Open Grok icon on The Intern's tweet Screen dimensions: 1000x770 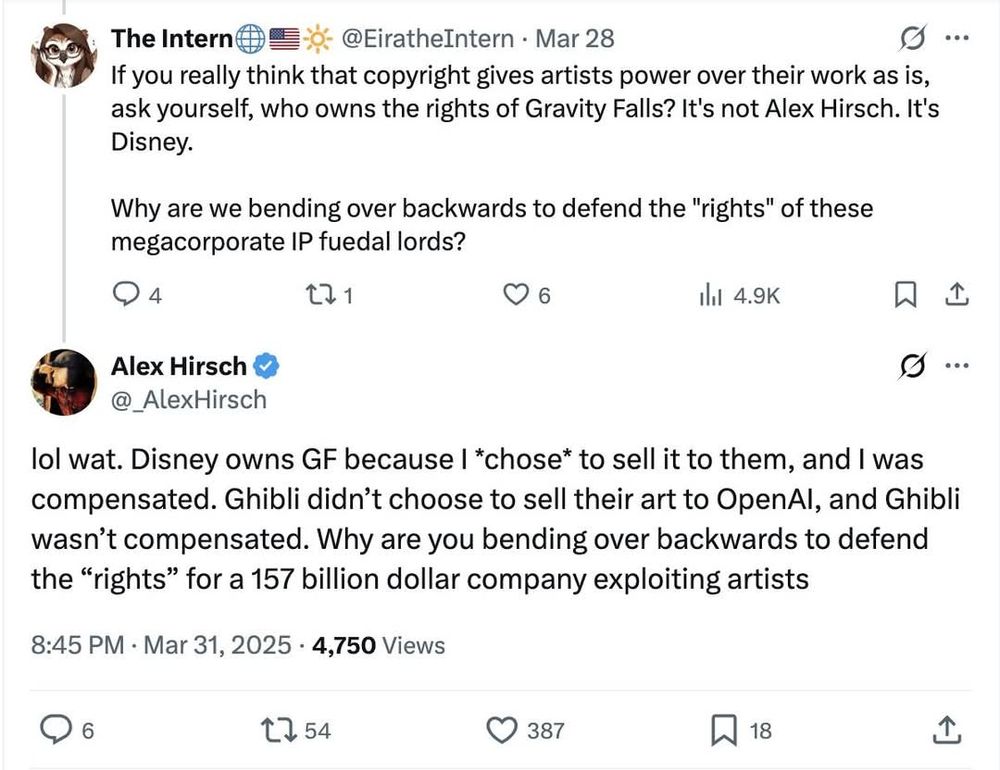pos(912,39)
